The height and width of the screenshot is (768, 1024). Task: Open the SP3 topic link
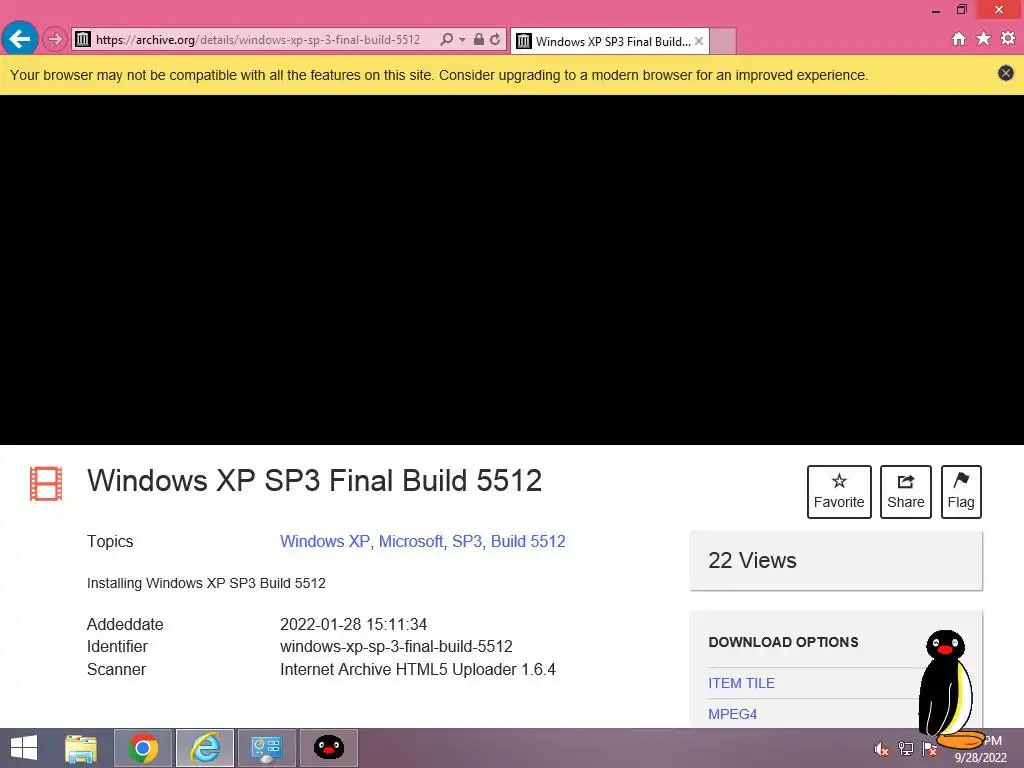[467, 541]
